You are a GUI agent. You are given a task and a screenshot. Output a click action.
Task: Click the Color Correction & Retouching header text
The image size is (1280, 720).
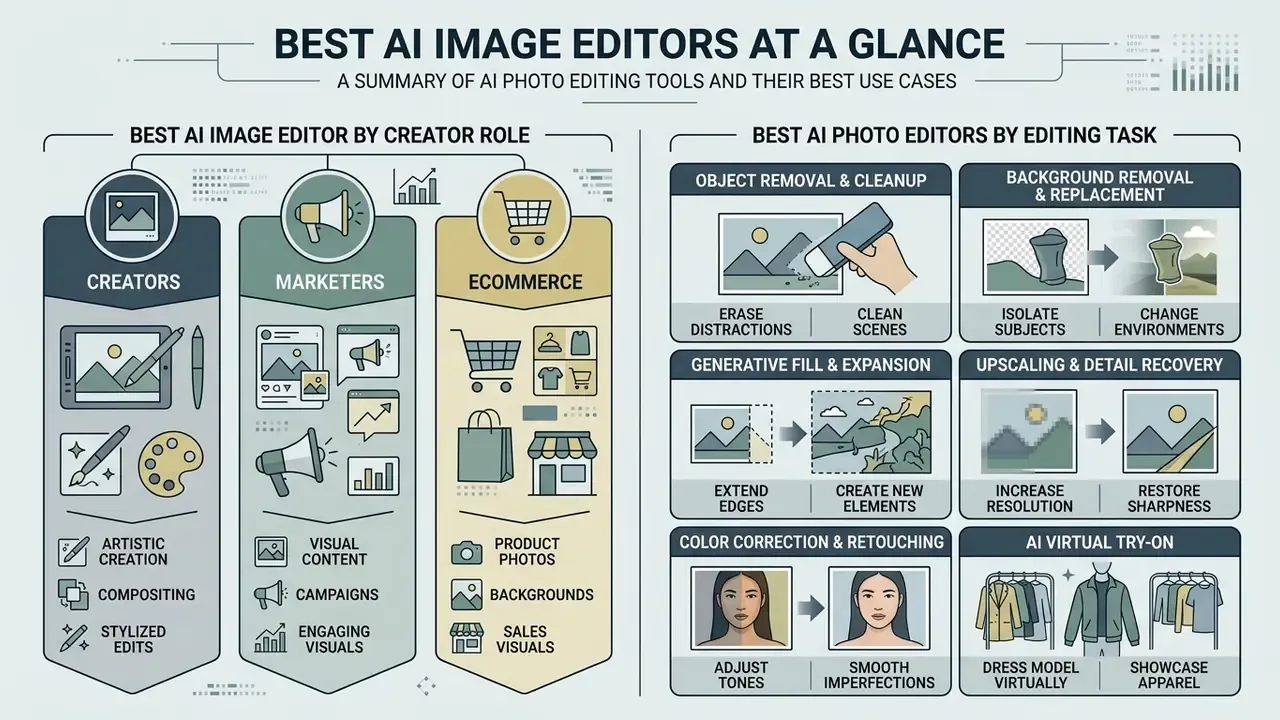pos(811,542)
